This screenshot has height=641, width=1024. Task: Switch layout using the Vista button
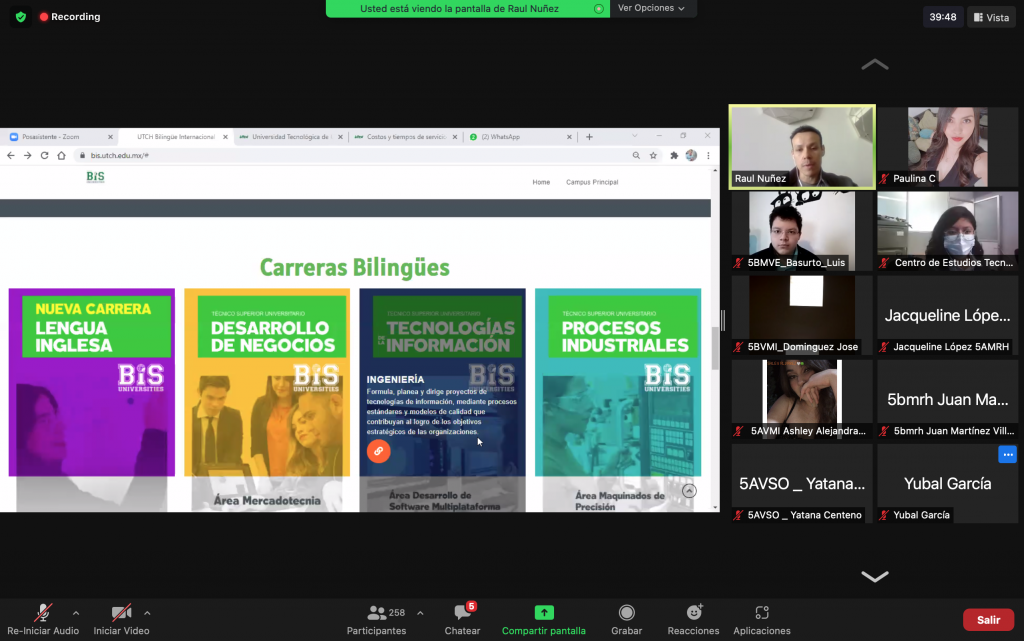click(990, 17)
